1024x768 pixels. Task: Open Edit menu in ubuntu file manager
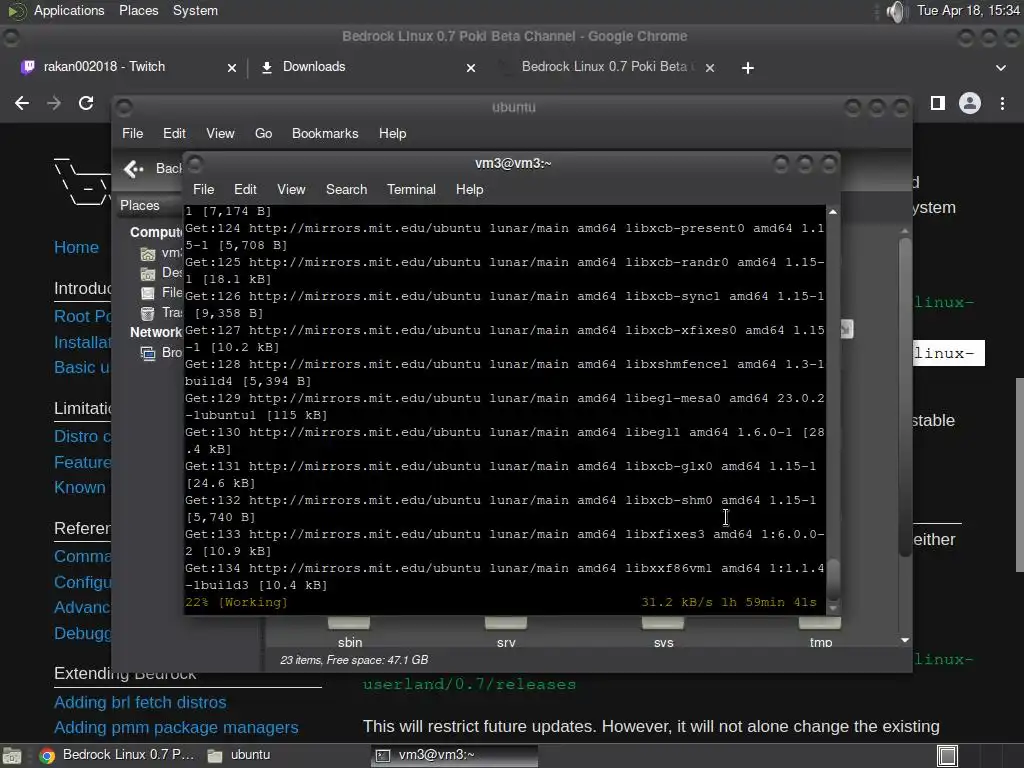click(174, 133)
